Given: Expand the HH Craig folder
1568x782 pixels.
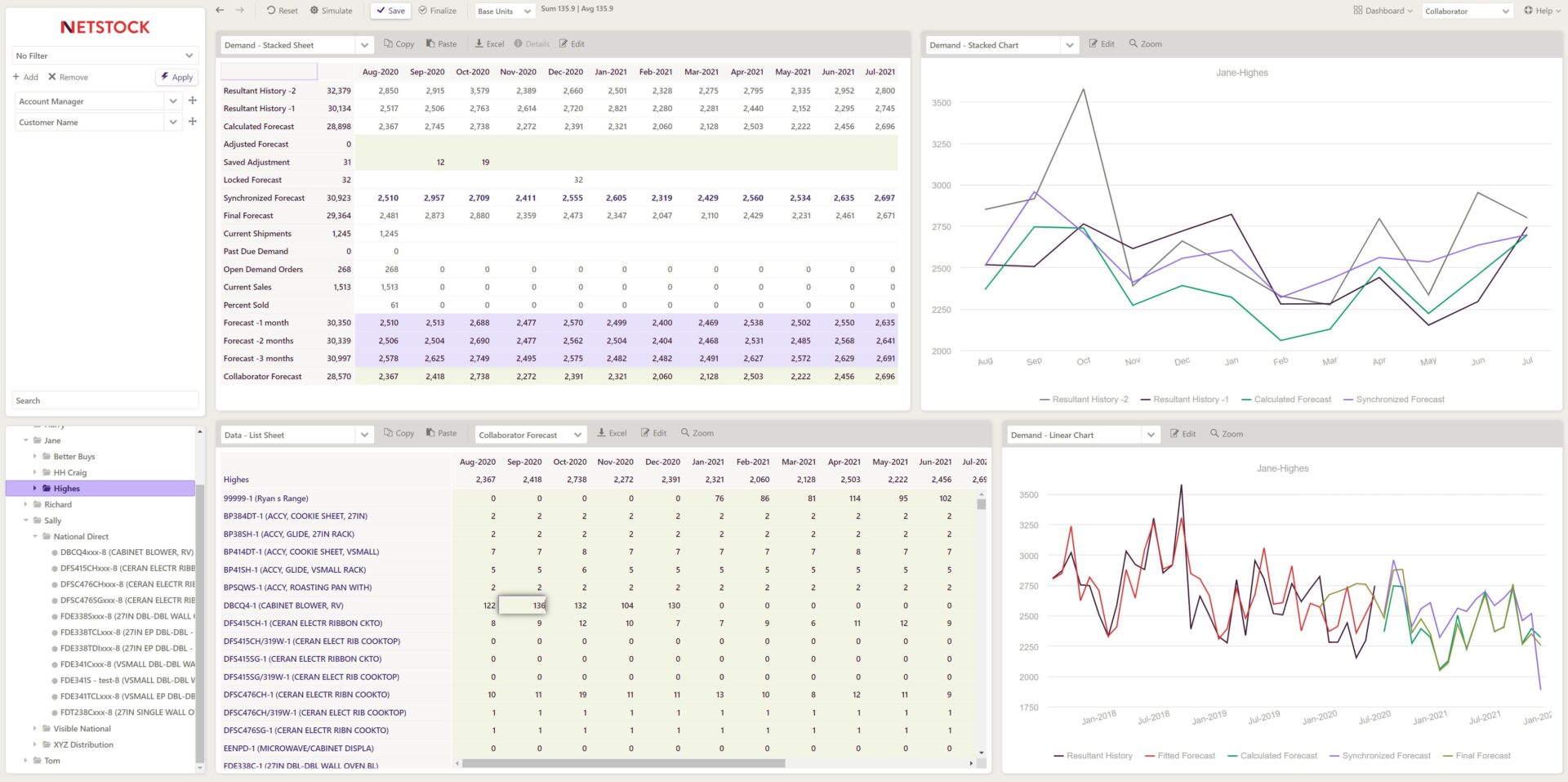Looking at the screenshot, I should 34,472.
